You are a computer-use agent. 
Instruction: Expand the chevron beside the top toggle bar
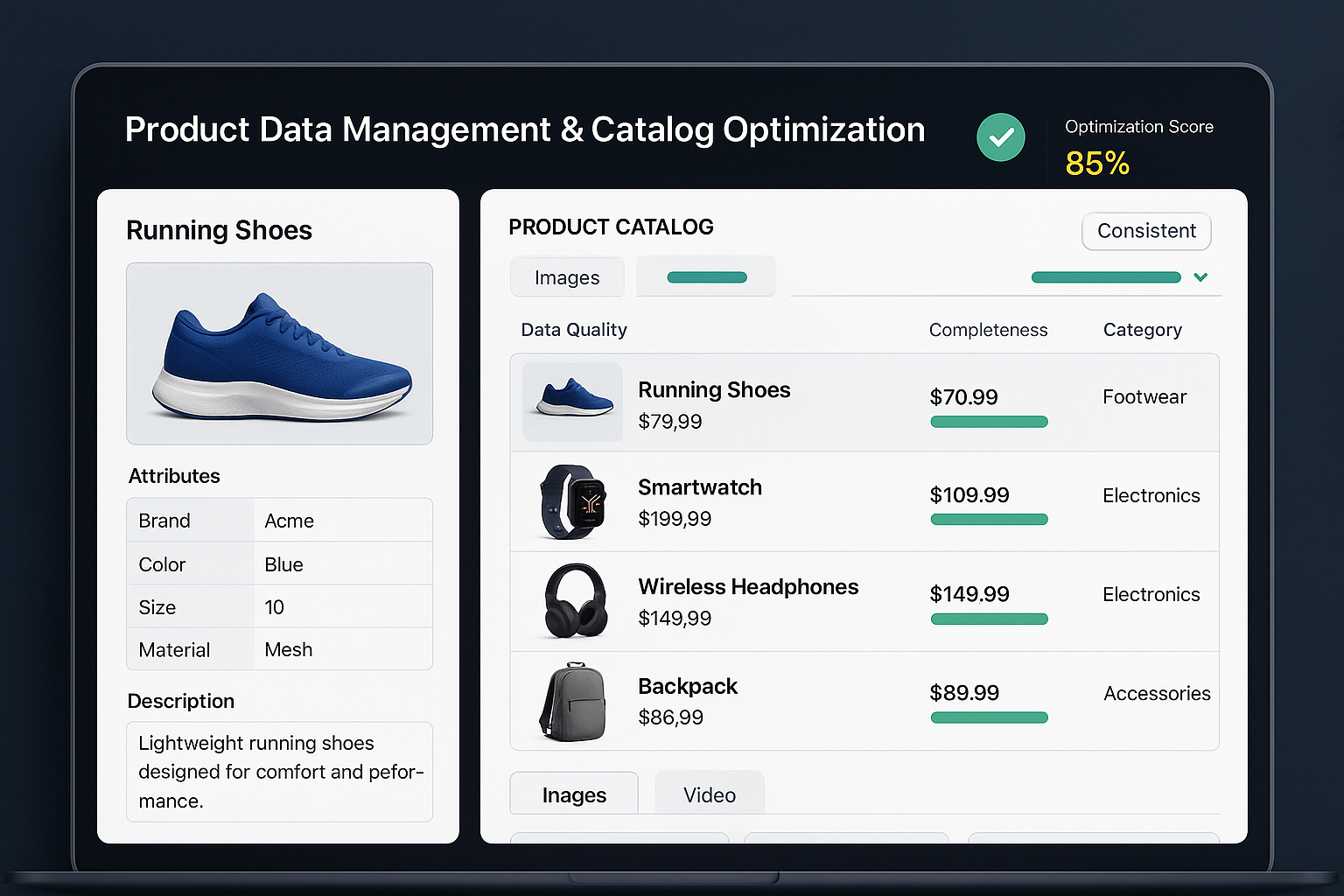click(x=1200, y=276)
